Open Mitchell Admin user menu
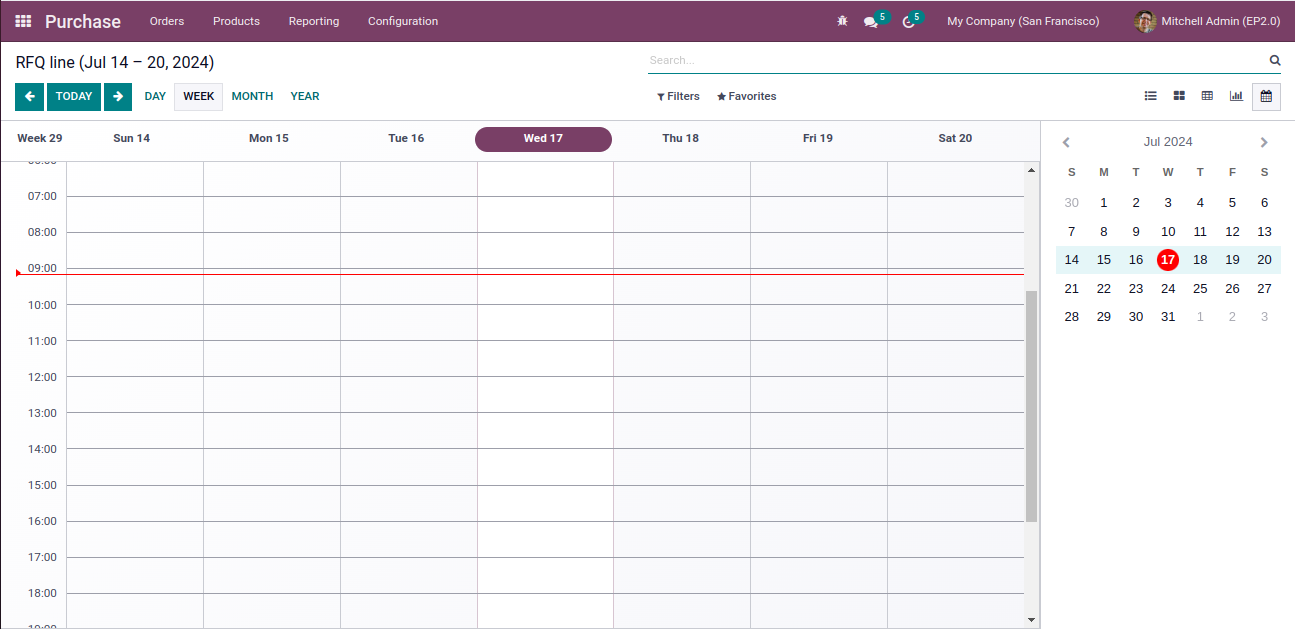Image resolution: width=1295 pixels, height=629 pixels. (x=1208, y=21)
